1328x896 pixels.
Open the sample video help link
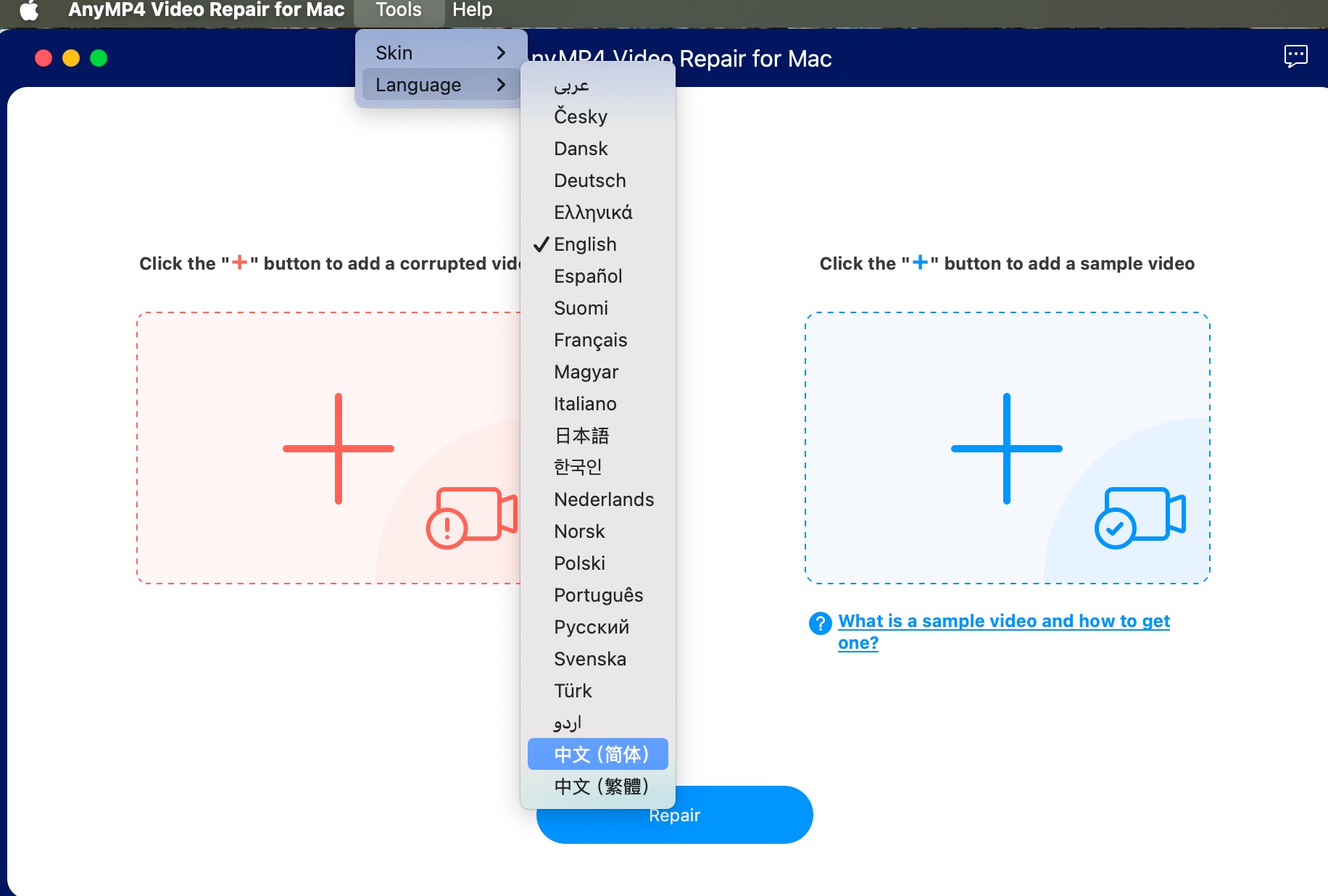tap(1003, 622)
